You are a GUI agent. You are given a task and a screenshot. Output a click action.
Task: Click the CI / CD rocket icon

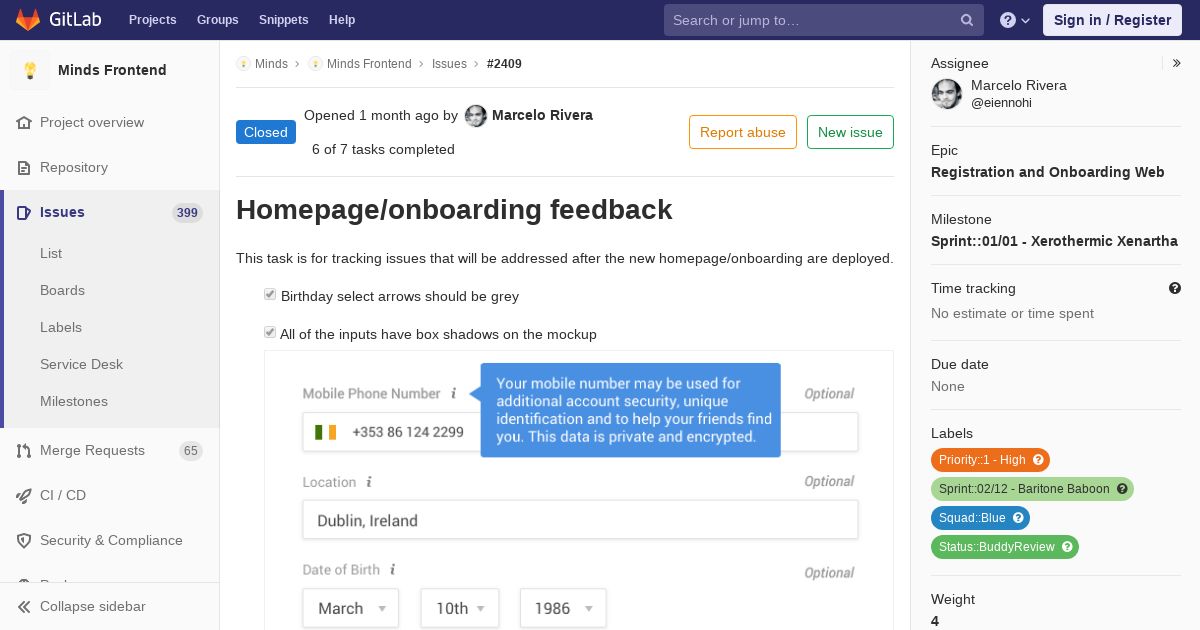coord(24,495)
